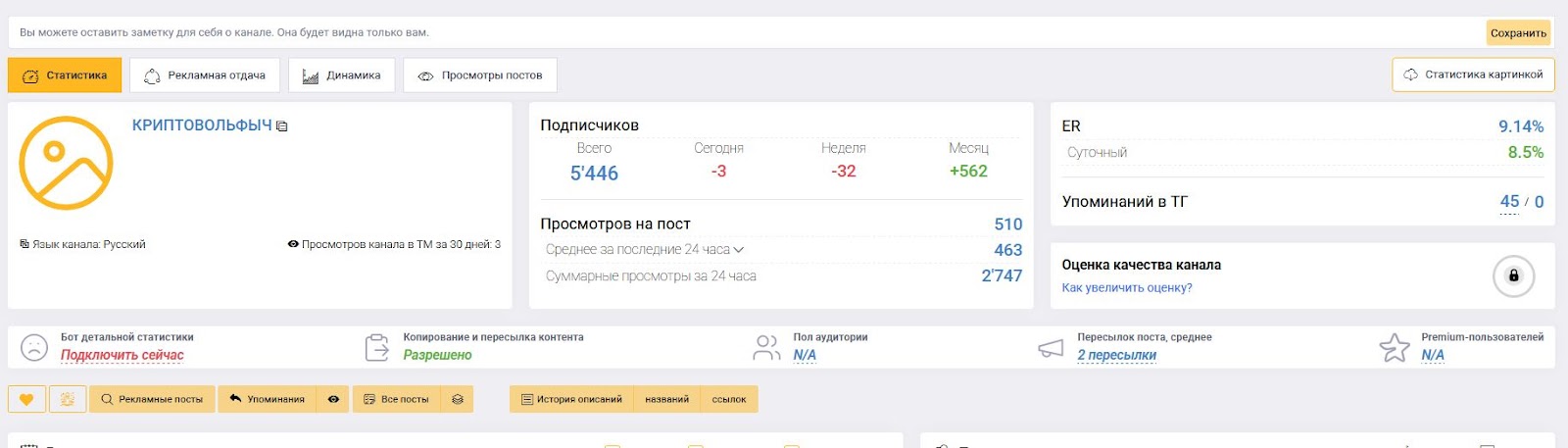Screen dimensions: 1568x448
Task: Open the Статистика tab
Action: pos(65,75)
